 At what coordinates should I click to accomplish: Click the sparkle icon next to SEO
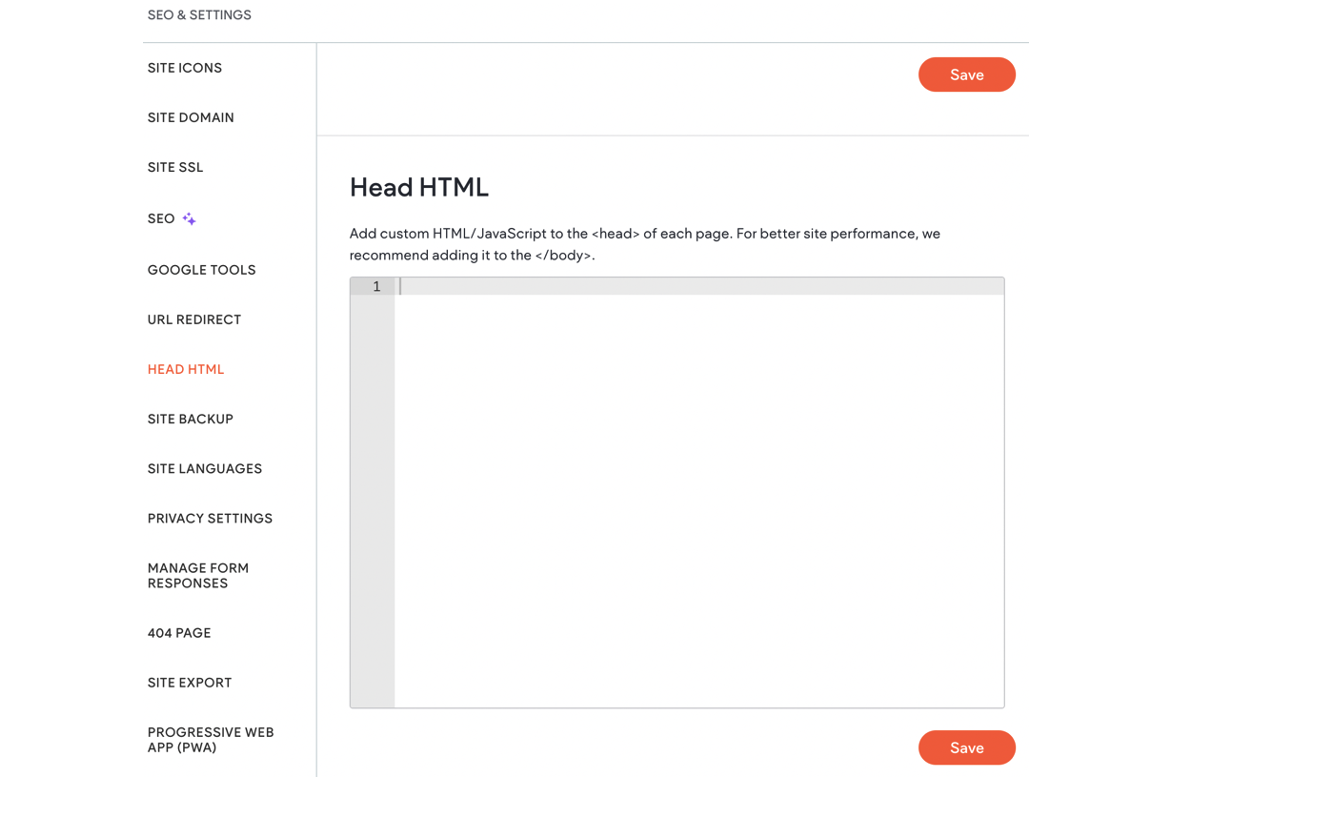click(x=189, y=219)
